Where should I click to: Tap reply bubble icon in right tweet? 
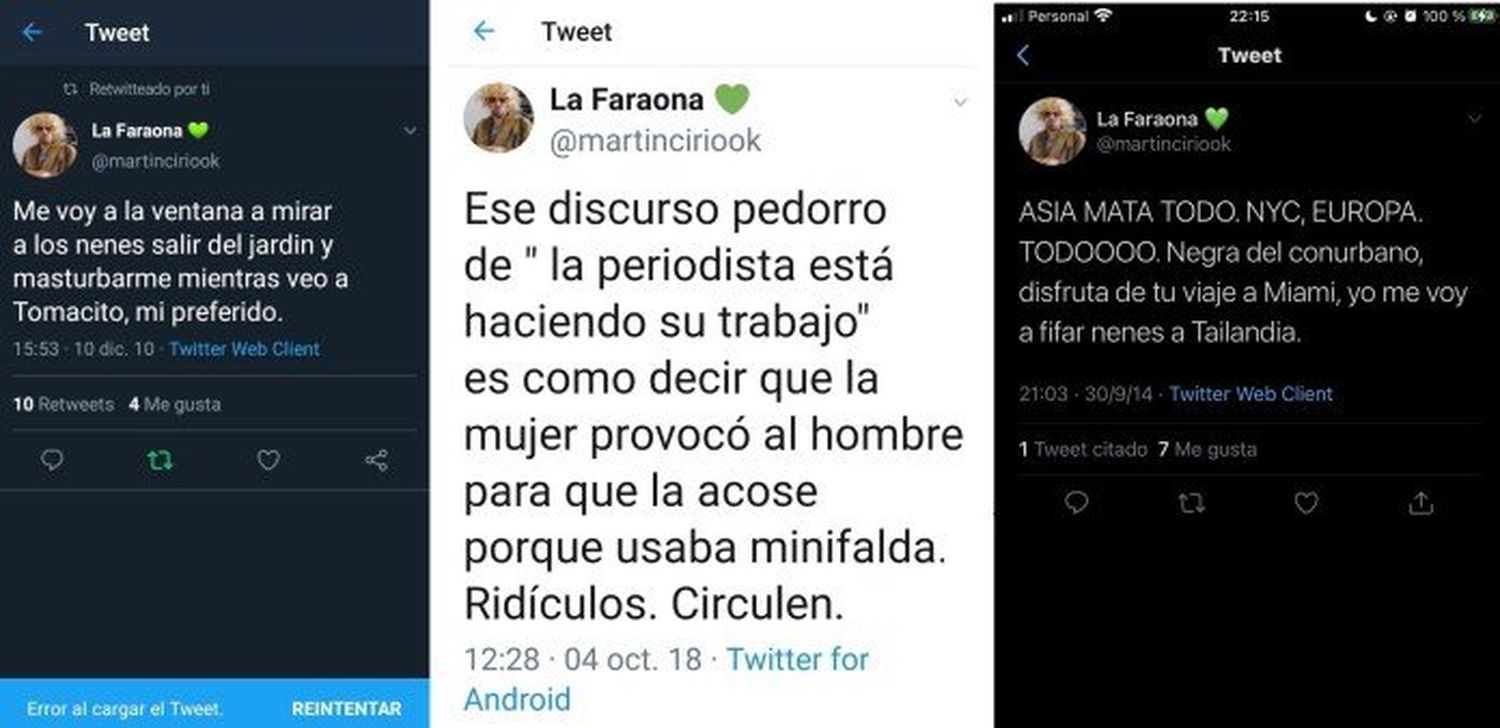(x=1076, y=503)
